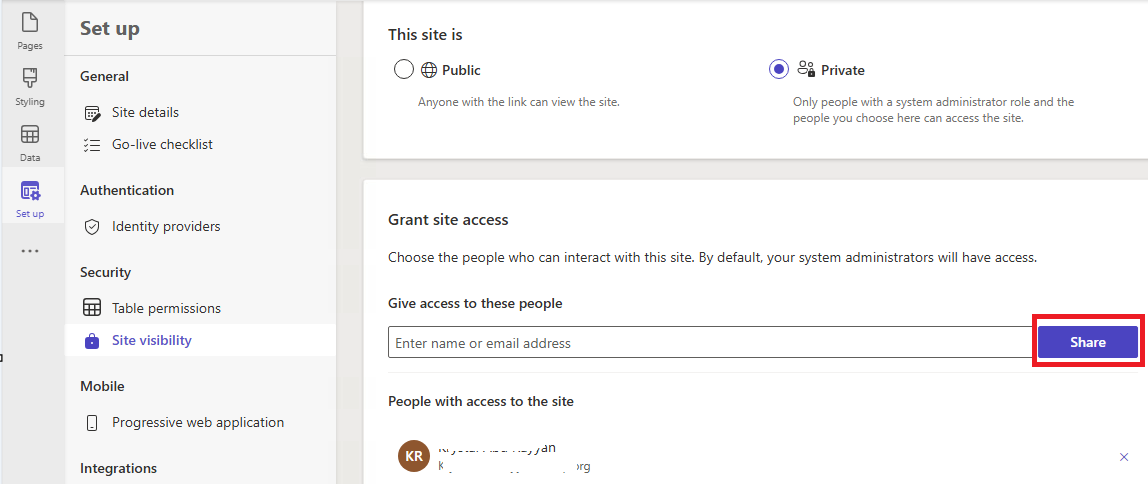Open Go-live checklist
The image size is (1148, 484).
[162, 145]
